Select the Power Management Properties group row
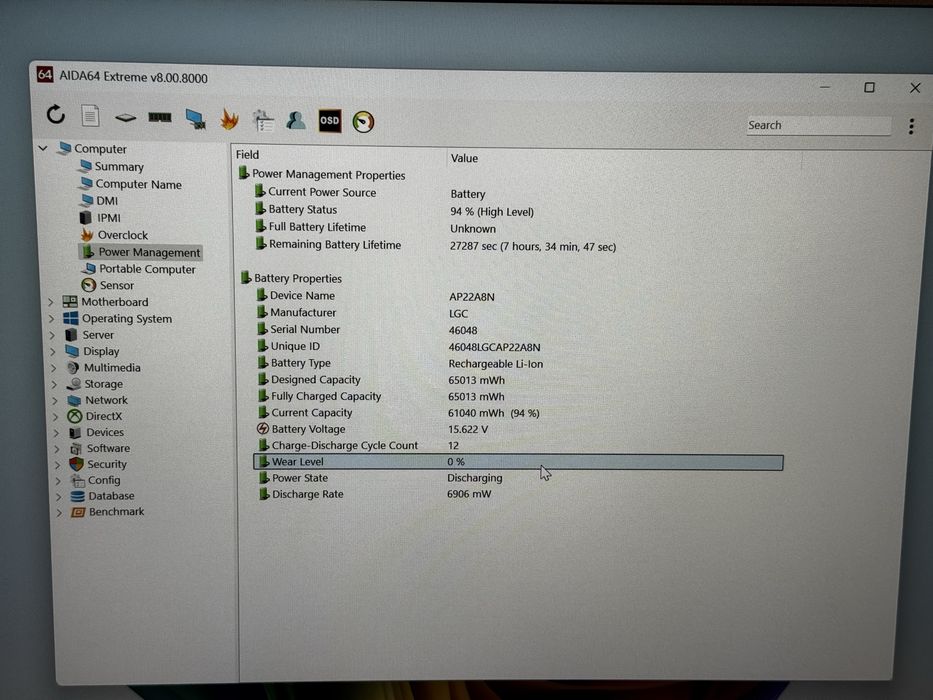Screen dimensions: 933x700 (x=321, y=174)
